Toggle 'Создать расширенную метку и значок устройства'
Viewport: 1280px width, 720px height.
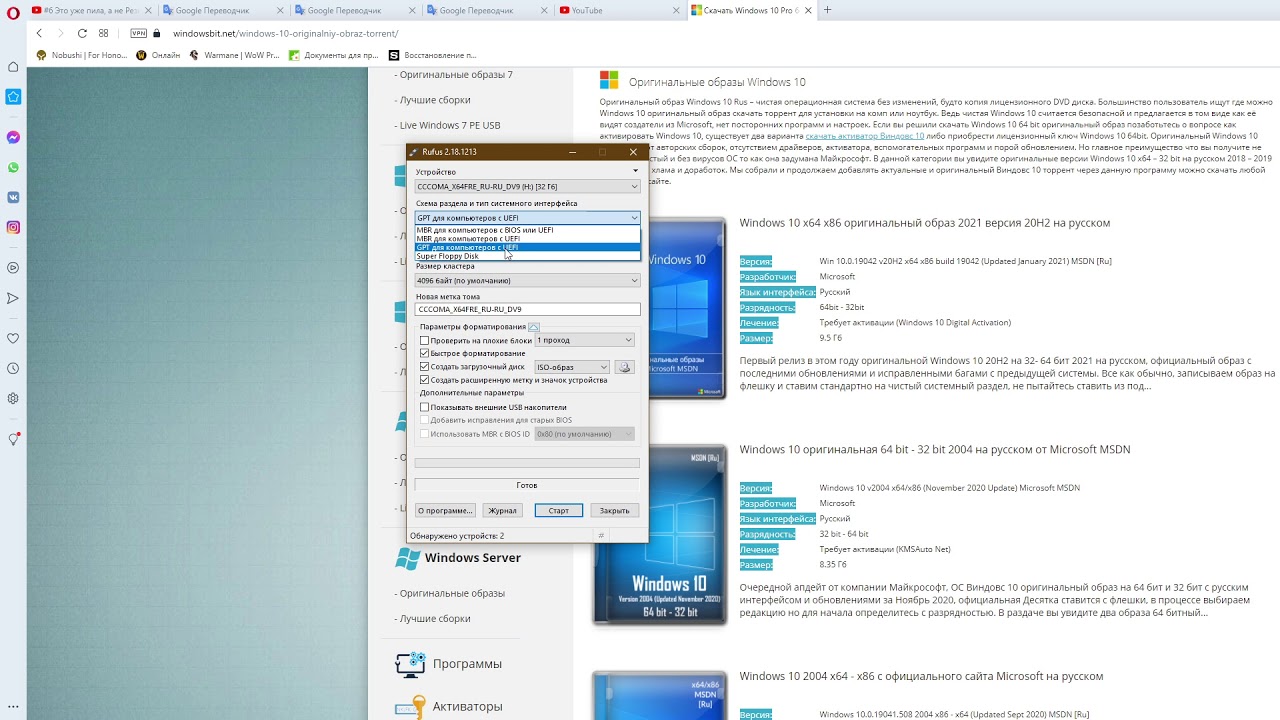point(425,380)
